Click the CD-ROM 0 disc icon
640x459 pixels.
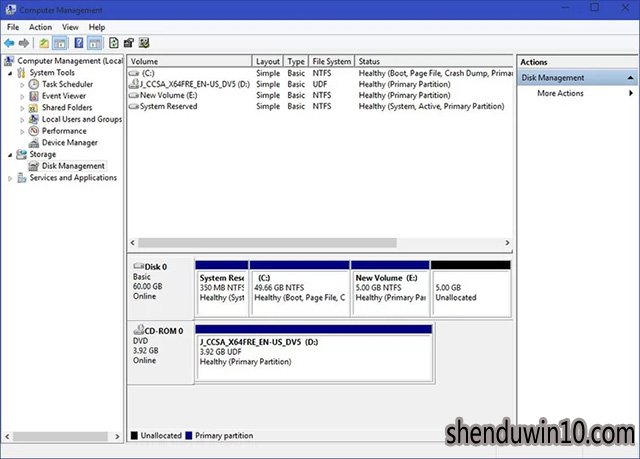(x=139, y=330)
